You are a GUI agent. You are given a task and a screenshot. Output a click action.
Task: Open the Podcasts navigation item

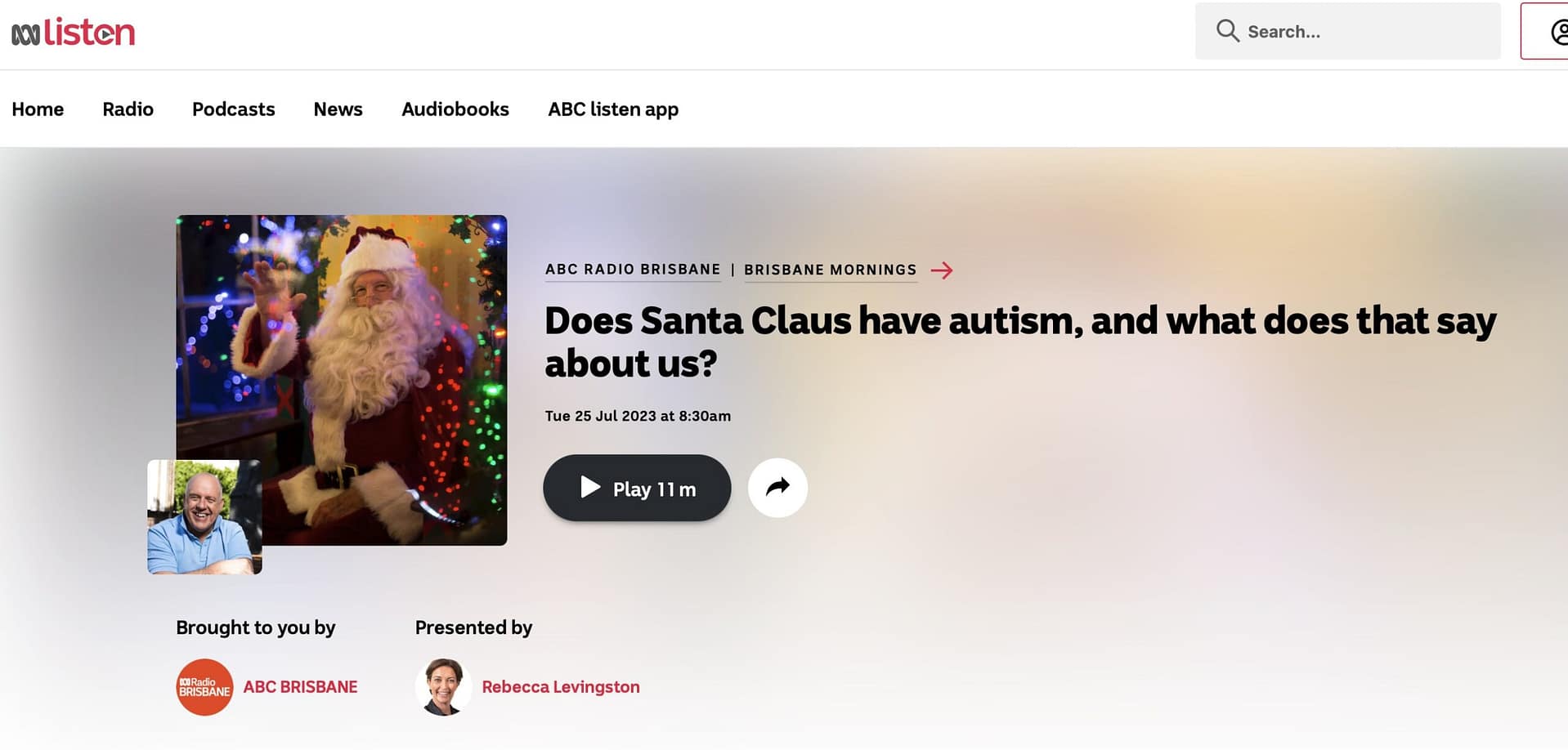233,109
